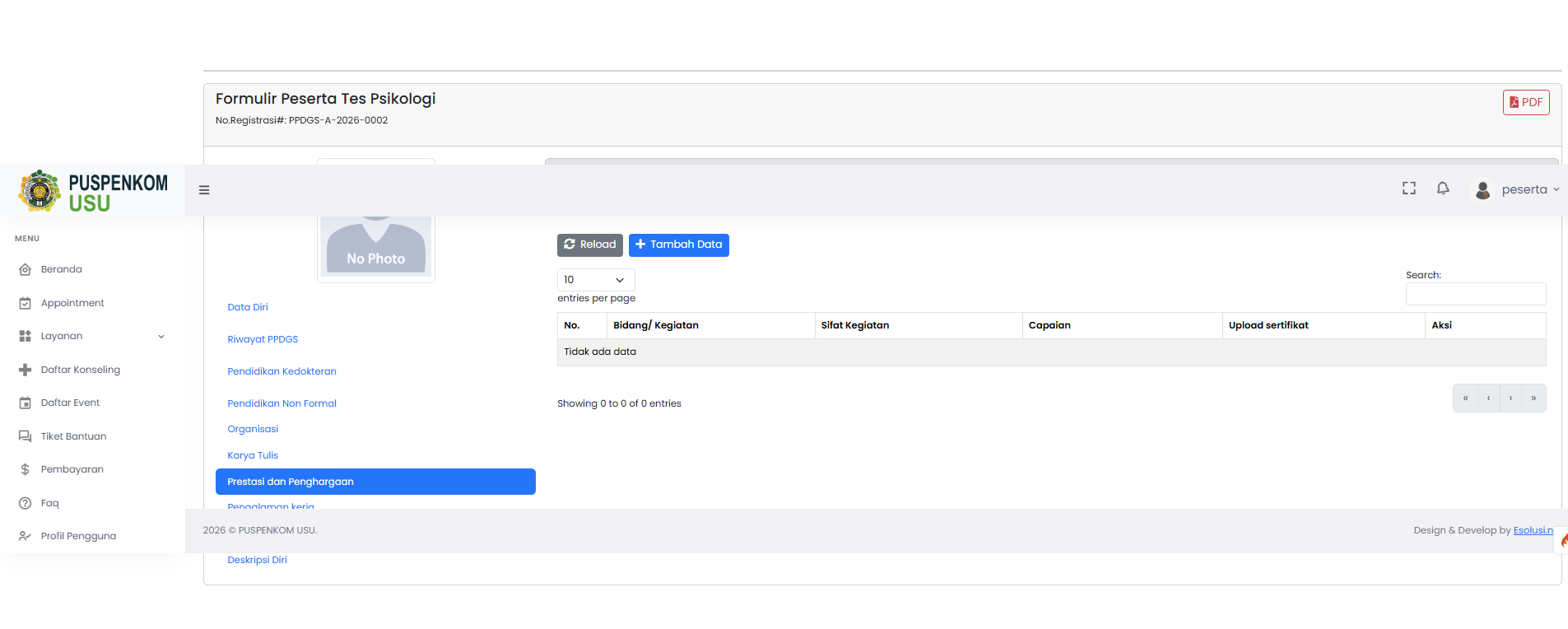Click the Reload button
The width and height of the screenshot is (1568, 629).
[x=589, y=245]
